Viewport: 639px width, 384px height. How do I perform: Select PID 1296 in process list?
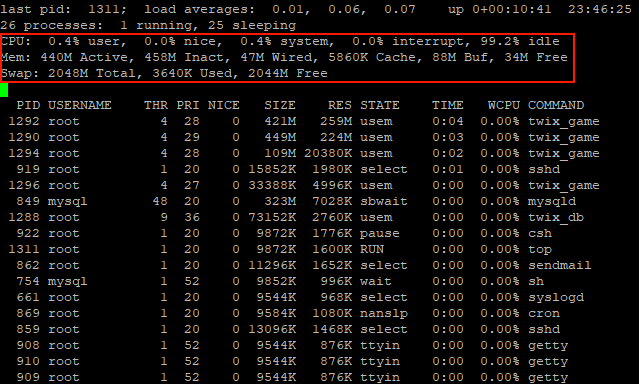pyautogui.click(x=24, y=185)
